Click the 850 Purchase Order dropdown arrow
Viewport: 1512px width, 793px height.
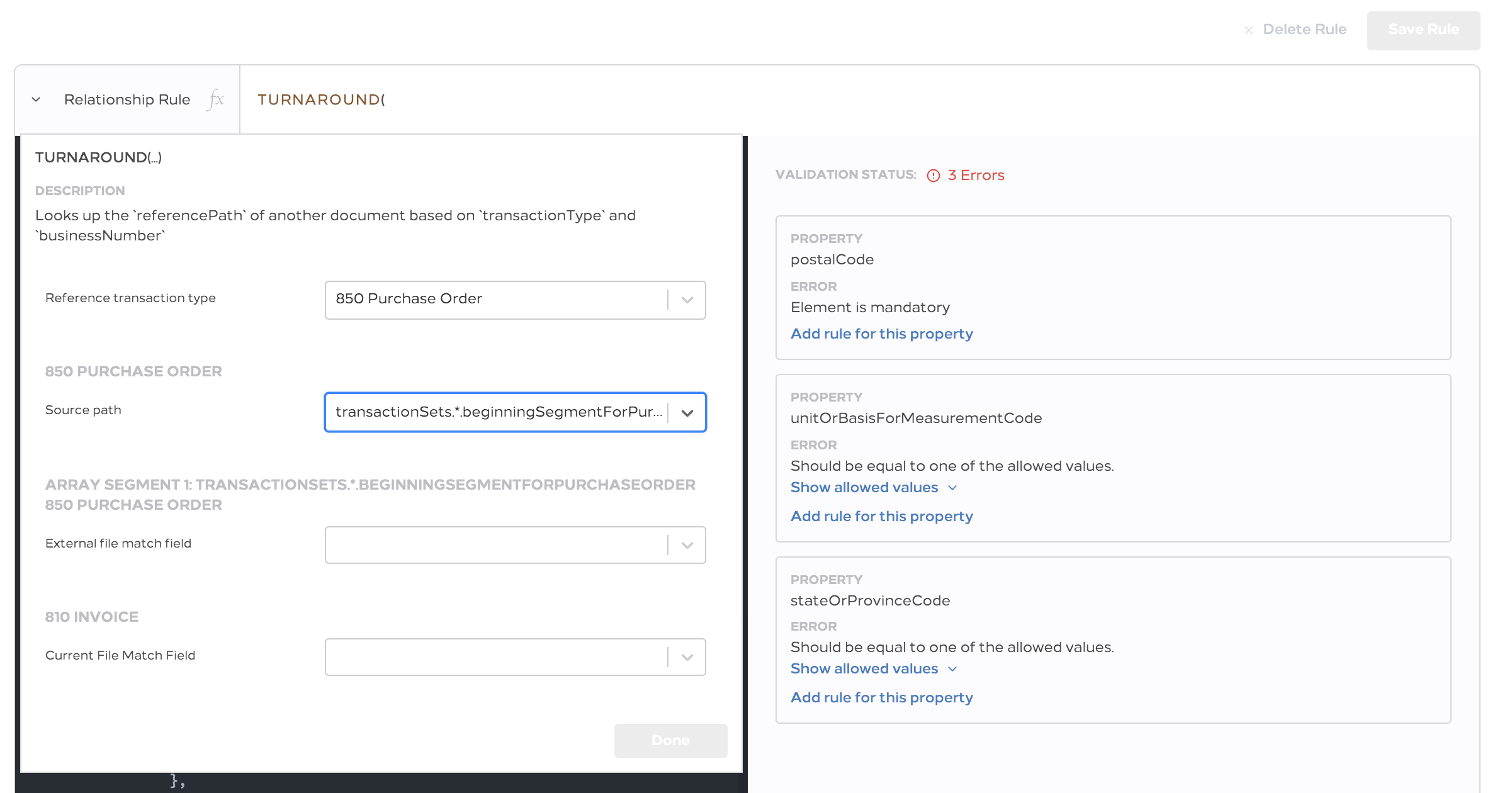[687, 300]
